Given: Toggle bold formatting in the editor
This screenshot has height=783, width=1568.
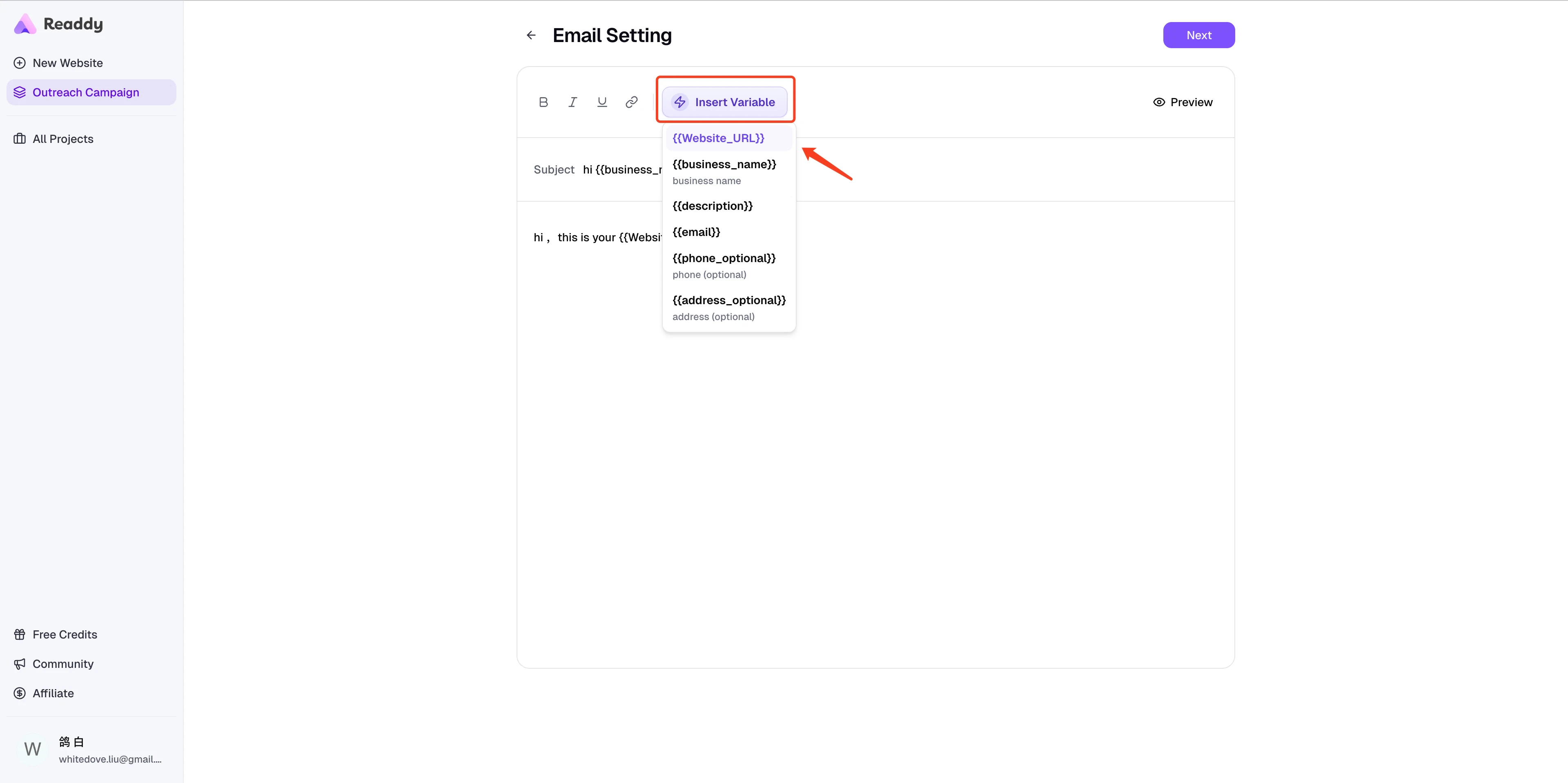Looking at the screenshot, I should (x=543, y=102).
